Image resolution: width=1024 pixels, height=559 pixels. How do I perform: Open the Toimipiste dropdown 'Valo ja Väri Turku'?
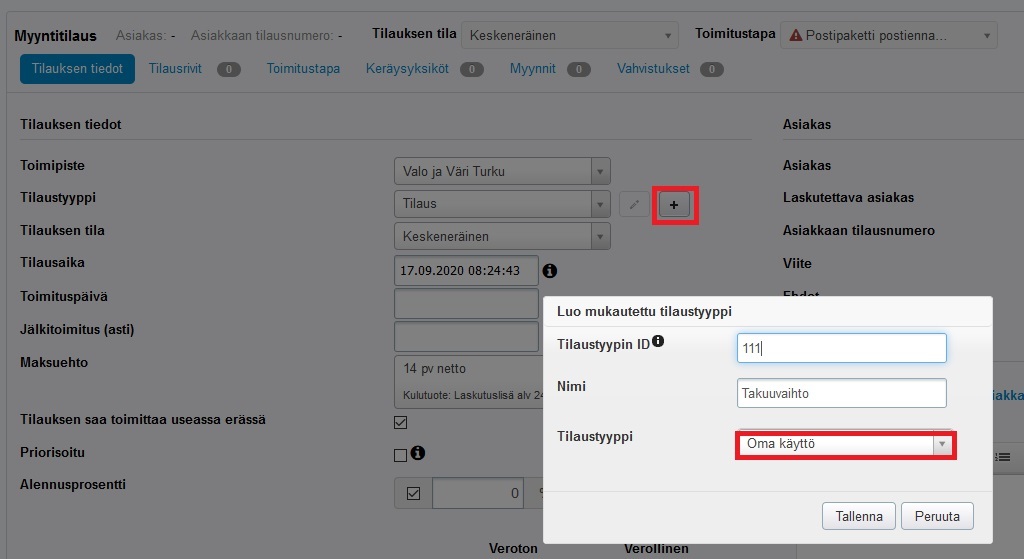click(x=501, y=171)
